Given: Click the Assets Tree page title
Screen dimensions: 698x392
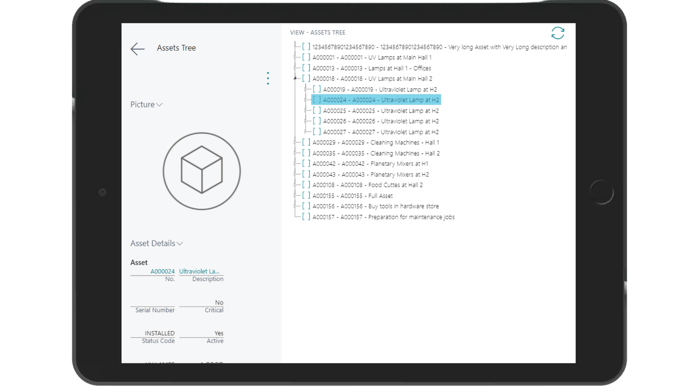Looking at the screenshot, I should (x=176, y=48).
